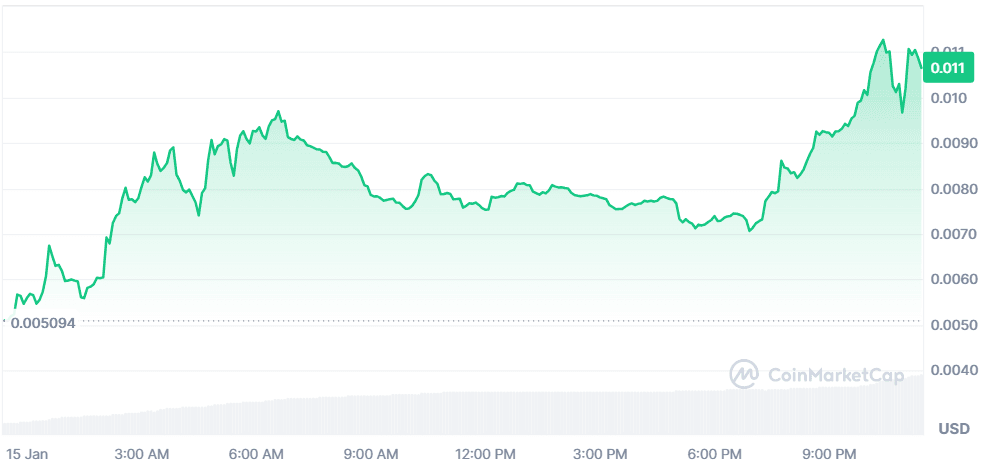The height and width of the screenshot is (463, 981).
Task: Click the 0.010 price axis label
Action: tap(946, 98)
